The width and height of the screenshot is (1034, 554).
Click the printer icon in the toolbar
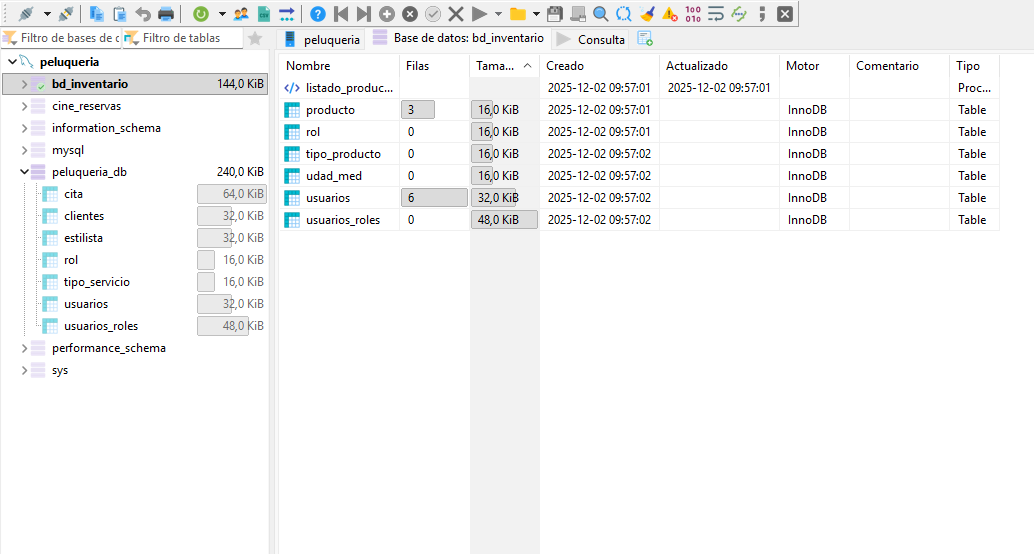click(x=166, y=14)
